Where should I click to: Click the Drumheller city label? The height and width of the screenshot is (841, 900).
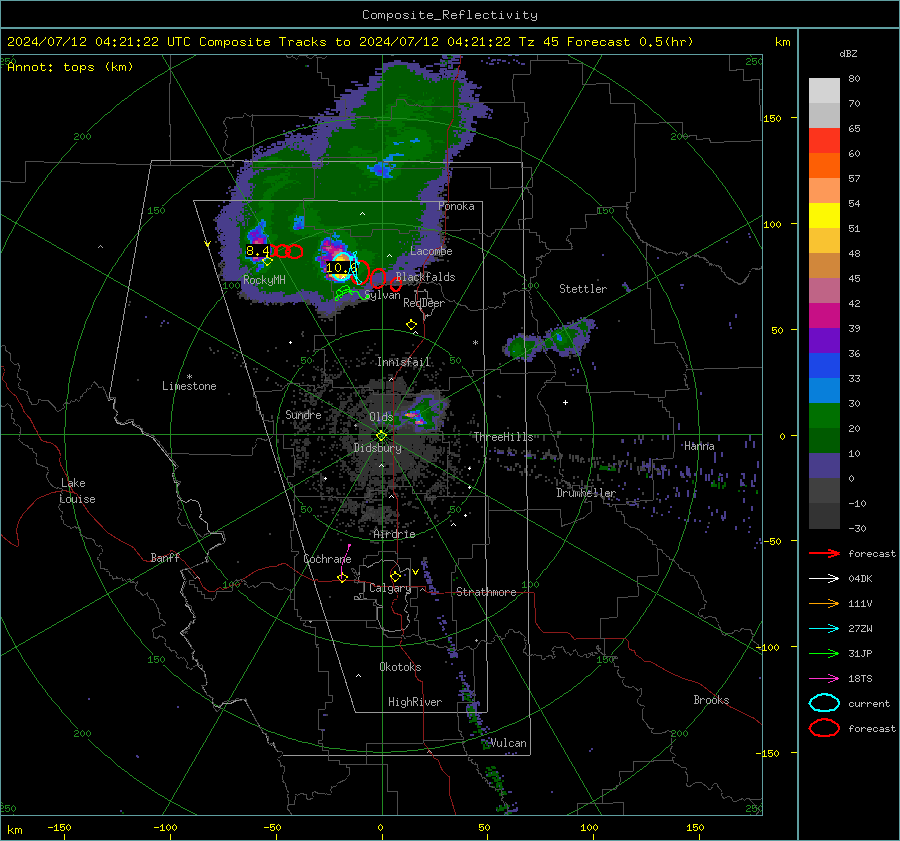585,493
